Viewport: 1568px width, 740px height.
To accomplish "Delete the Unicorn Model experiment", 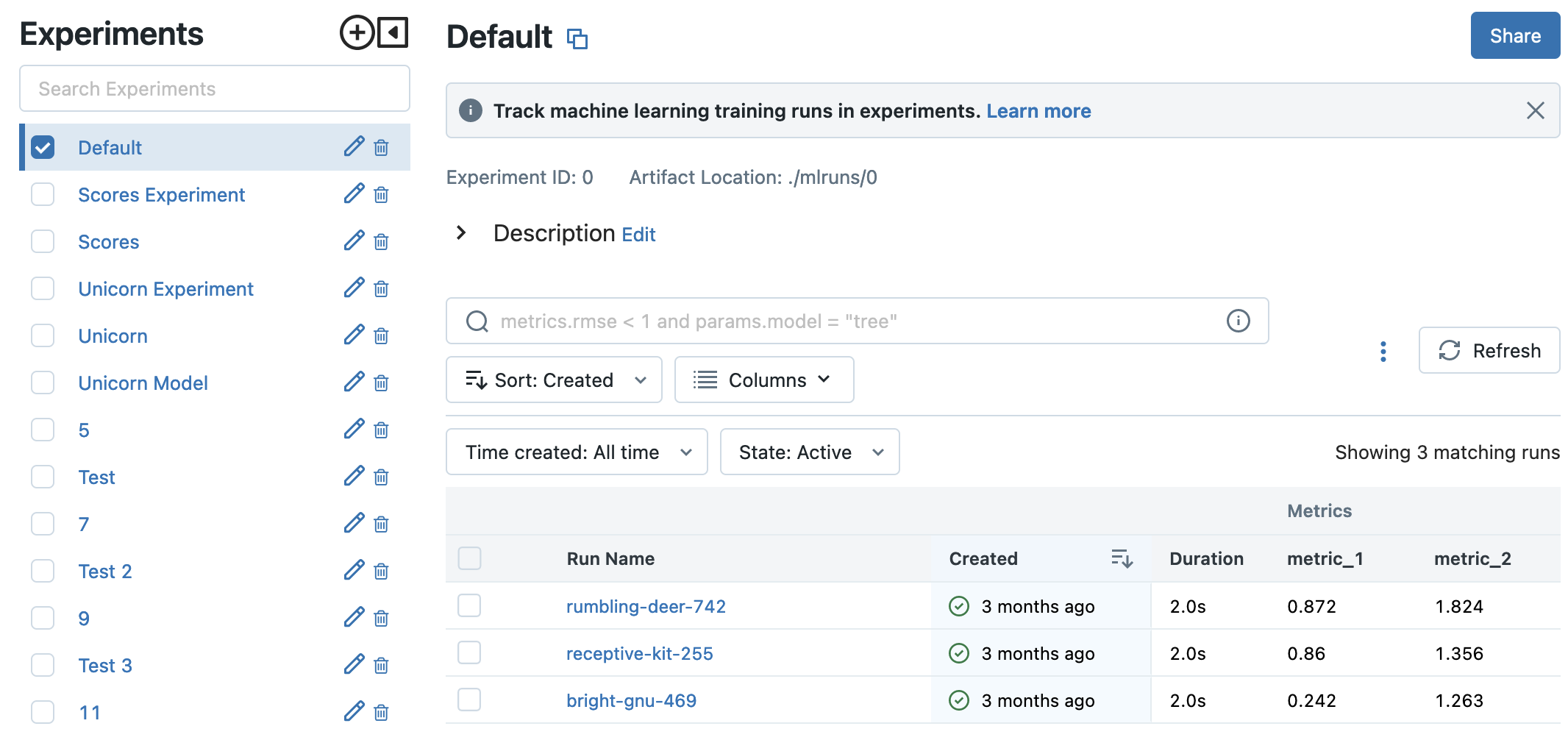I will 381,383.
